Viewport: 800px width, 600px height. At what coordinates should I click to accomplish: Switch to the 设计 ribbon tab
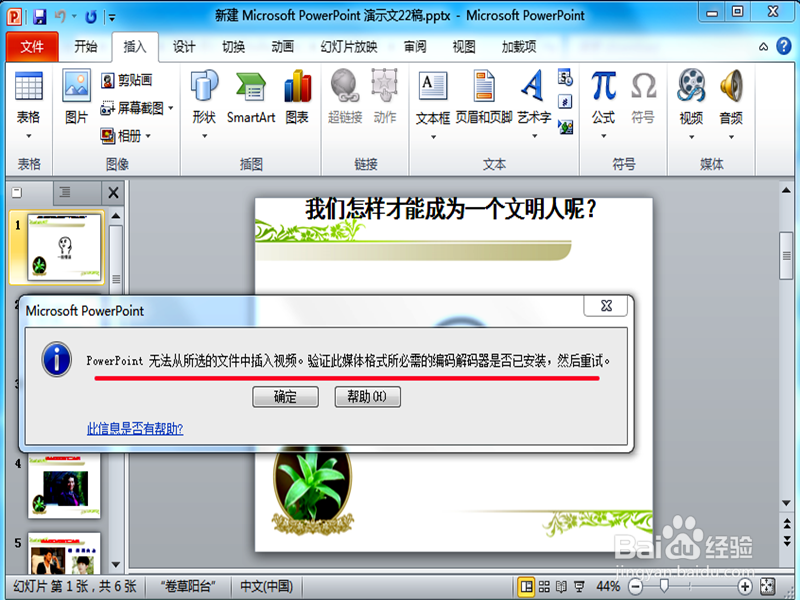184,47
